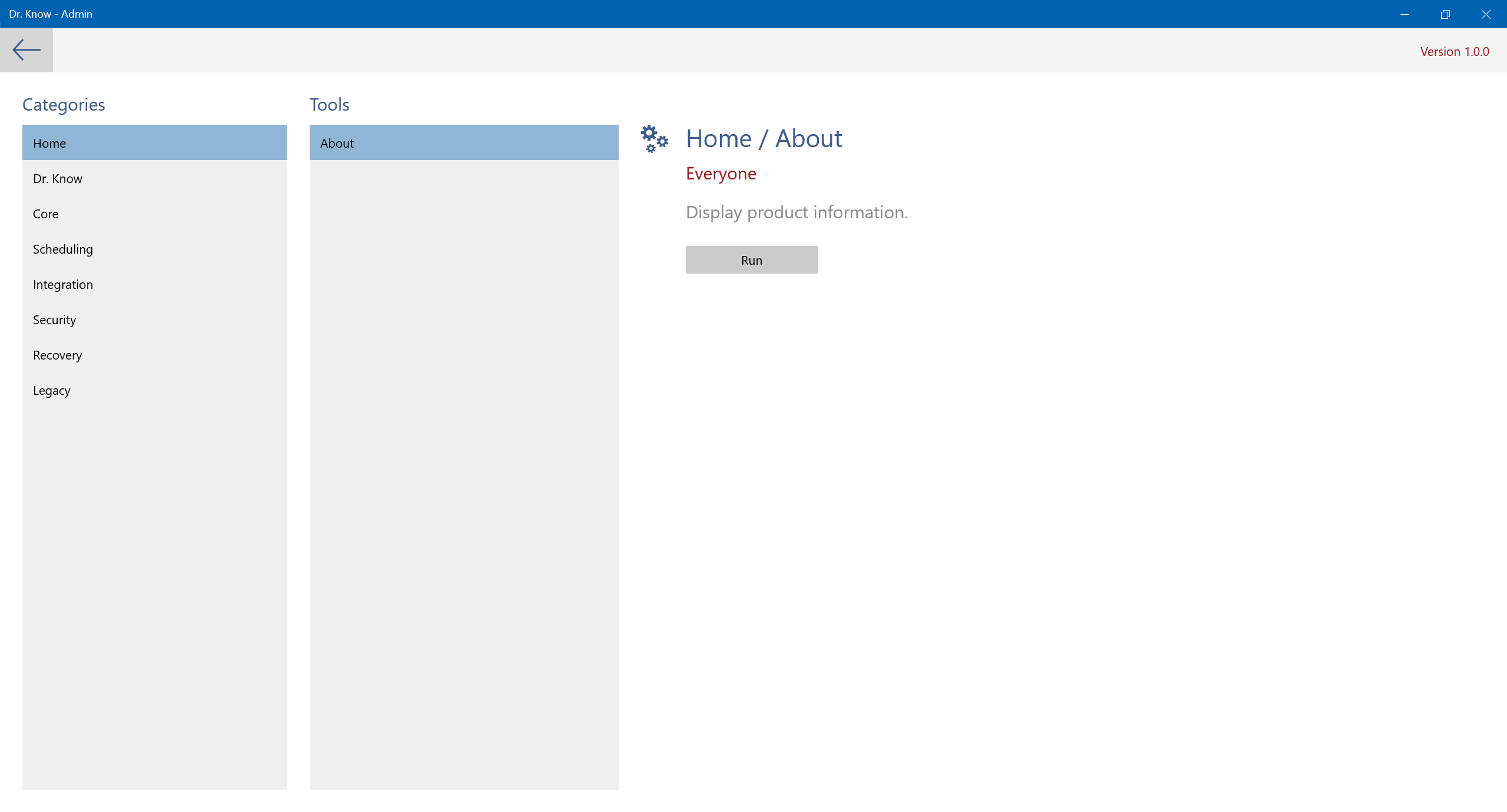Select the Core category
The image size is (1507, 812).
tap(154, 214)
